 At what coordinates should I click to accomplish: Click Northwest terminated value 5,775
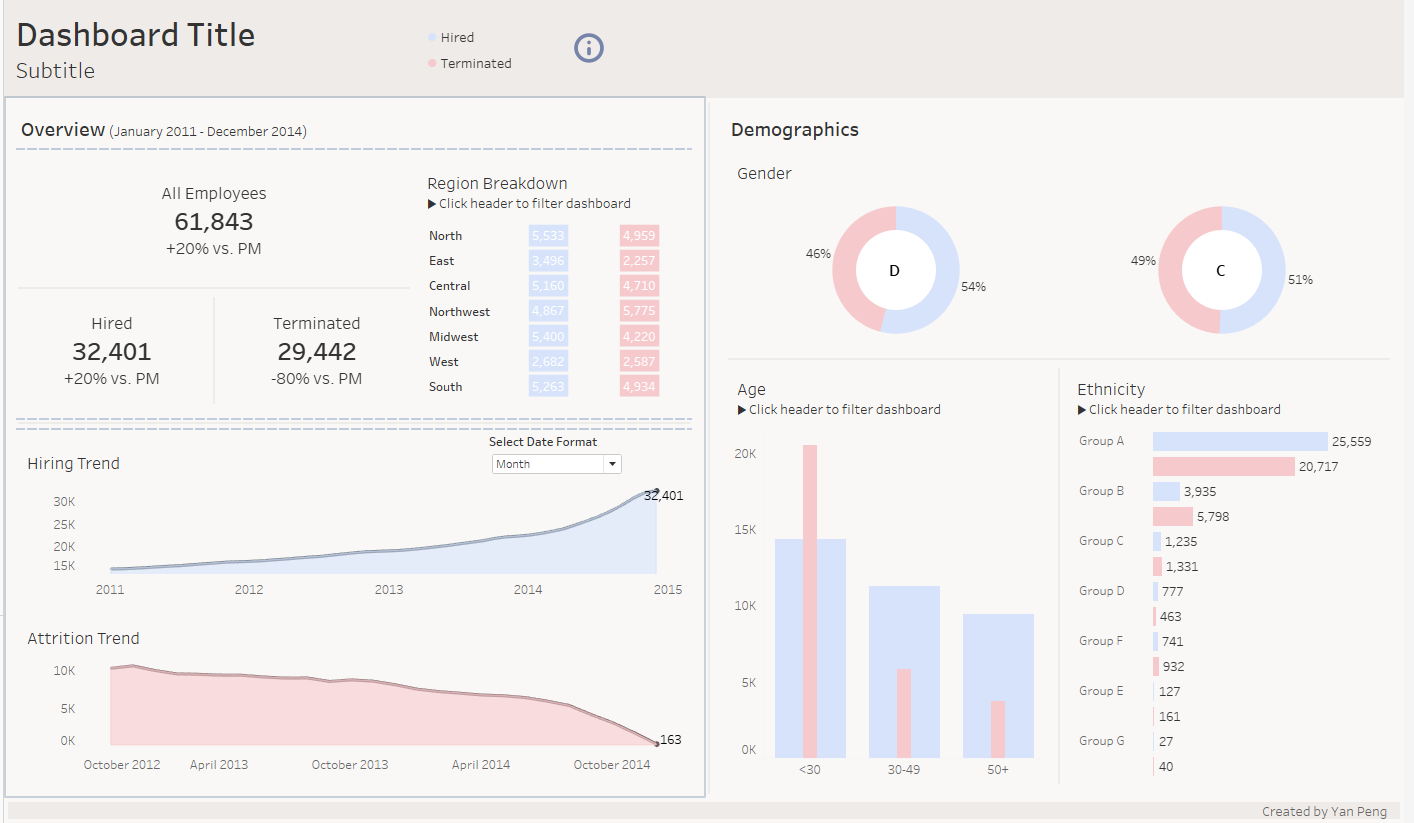(639, 311)
